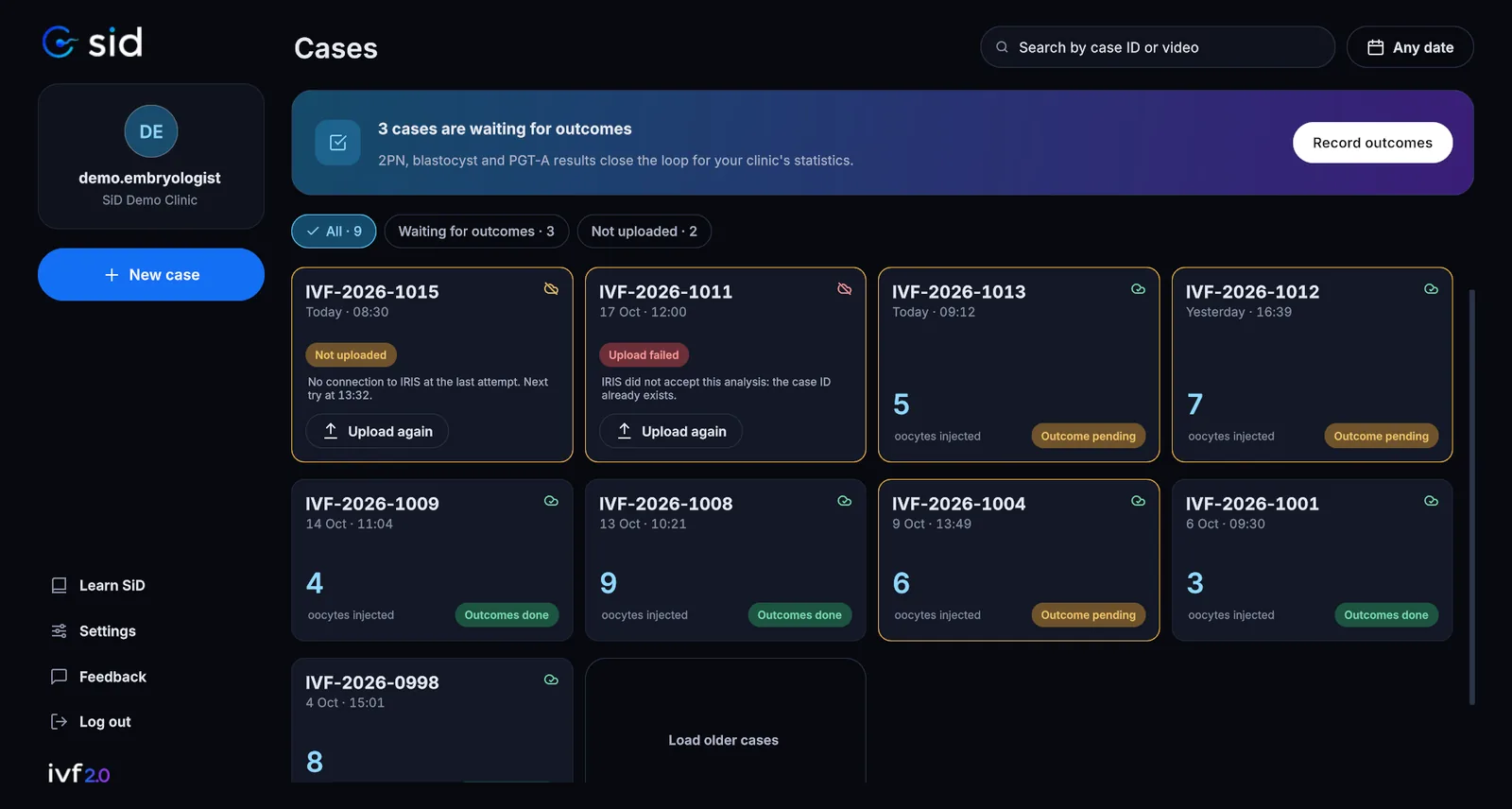Click Outcomes done badge on IVF-2026-1008
1512x809 pixels.
[x=799, y=615]
